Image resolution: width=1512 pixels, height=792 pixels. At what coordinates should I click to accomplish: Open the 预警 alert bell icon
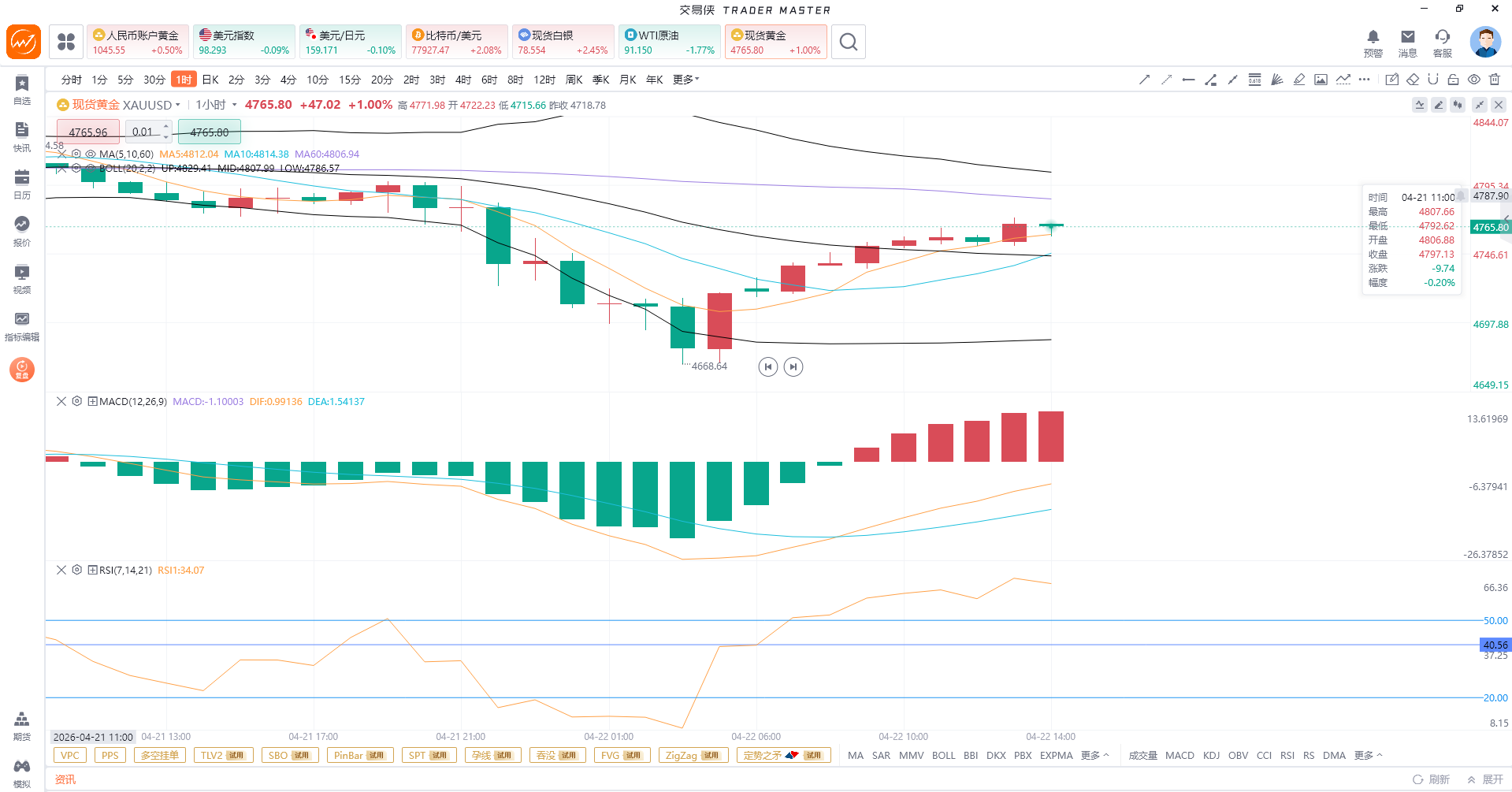[1373, 43]
